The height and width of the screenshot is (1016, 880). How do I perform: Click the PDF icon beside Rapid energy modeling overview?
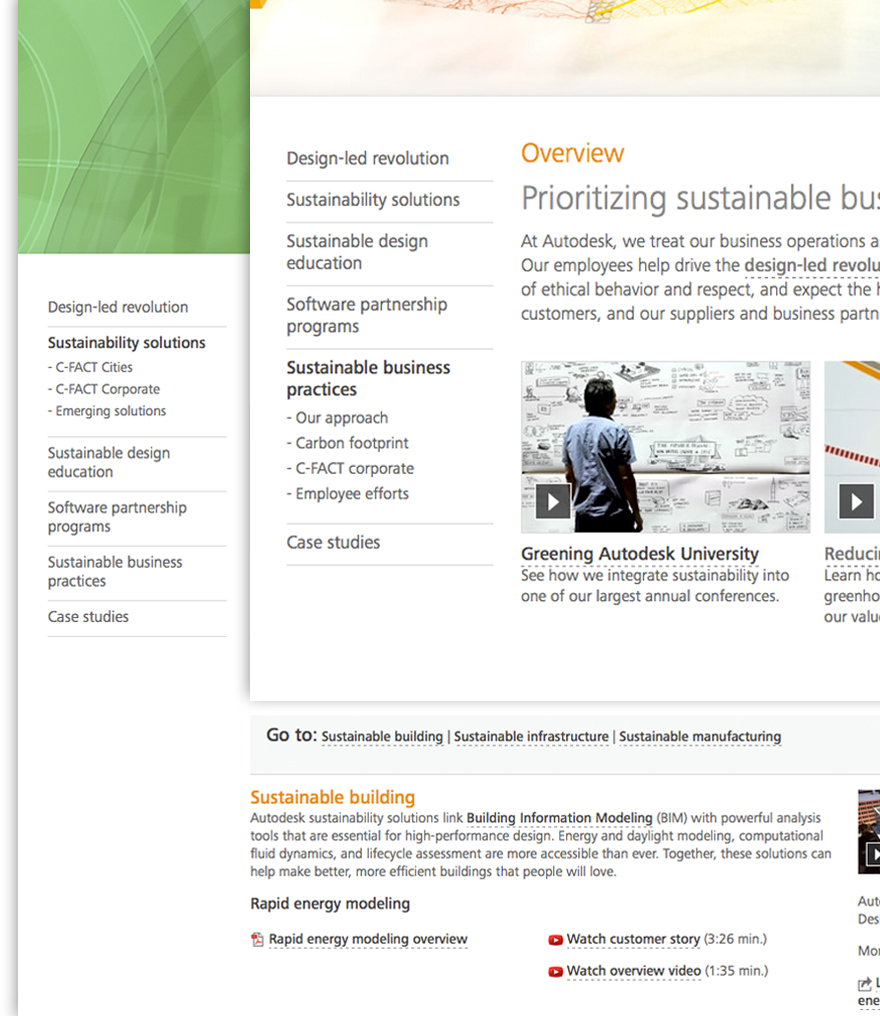257,940
